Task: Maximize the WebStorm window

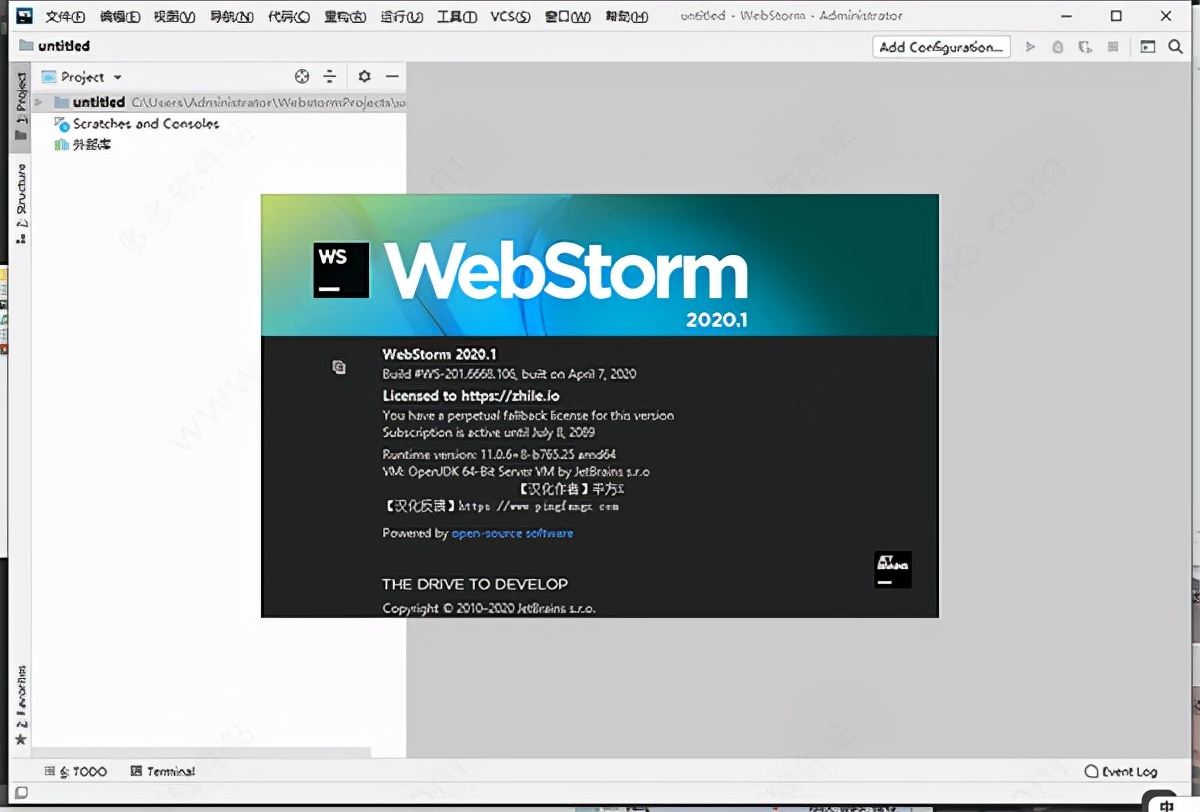Action: coord(1117,16)
